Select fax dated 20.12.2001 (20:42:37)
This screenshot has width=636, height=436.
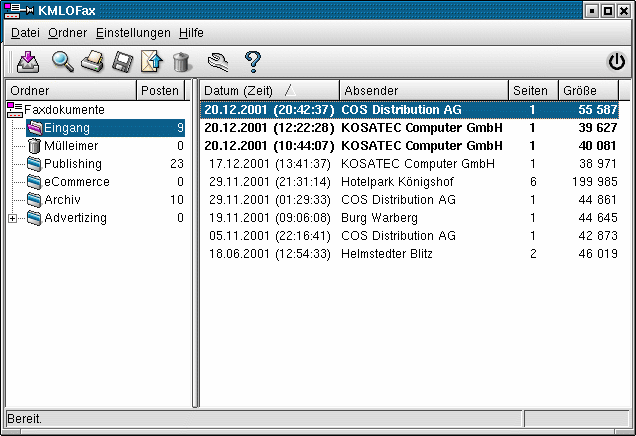[410, 110]
